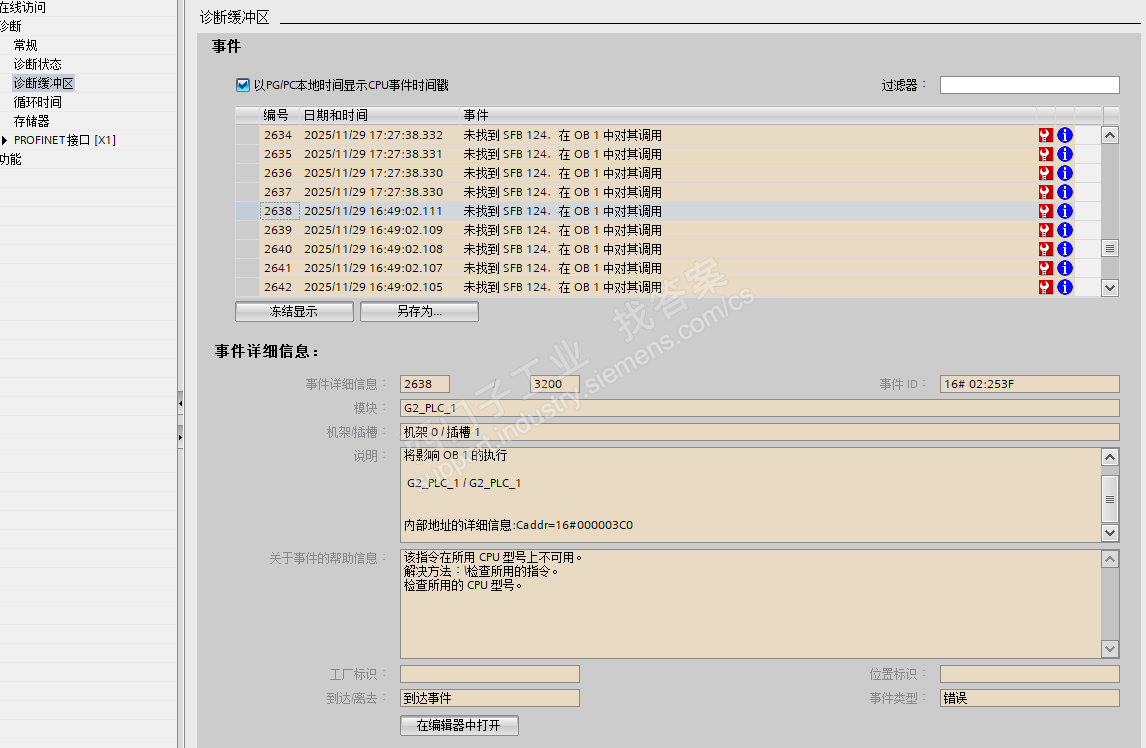Click the 到达/离去 field showing 到达事件
The height and width of the screenshot is (748, 1146).
click(x=490, y=698)
